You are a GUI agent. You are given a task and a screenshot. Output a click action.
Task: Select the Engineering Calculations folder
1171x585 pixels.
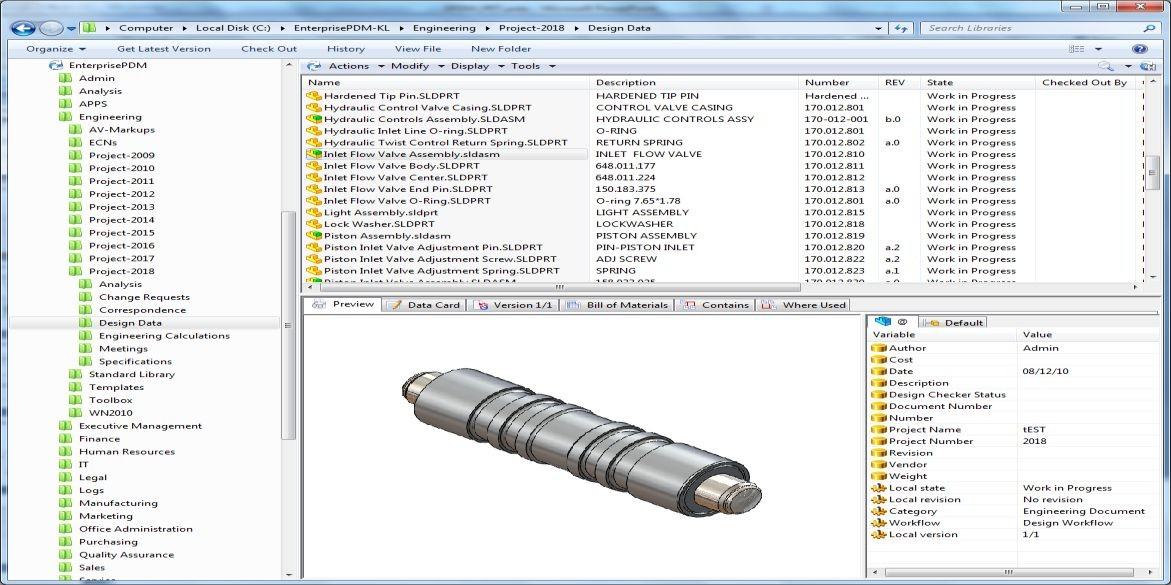pos(164,336)
